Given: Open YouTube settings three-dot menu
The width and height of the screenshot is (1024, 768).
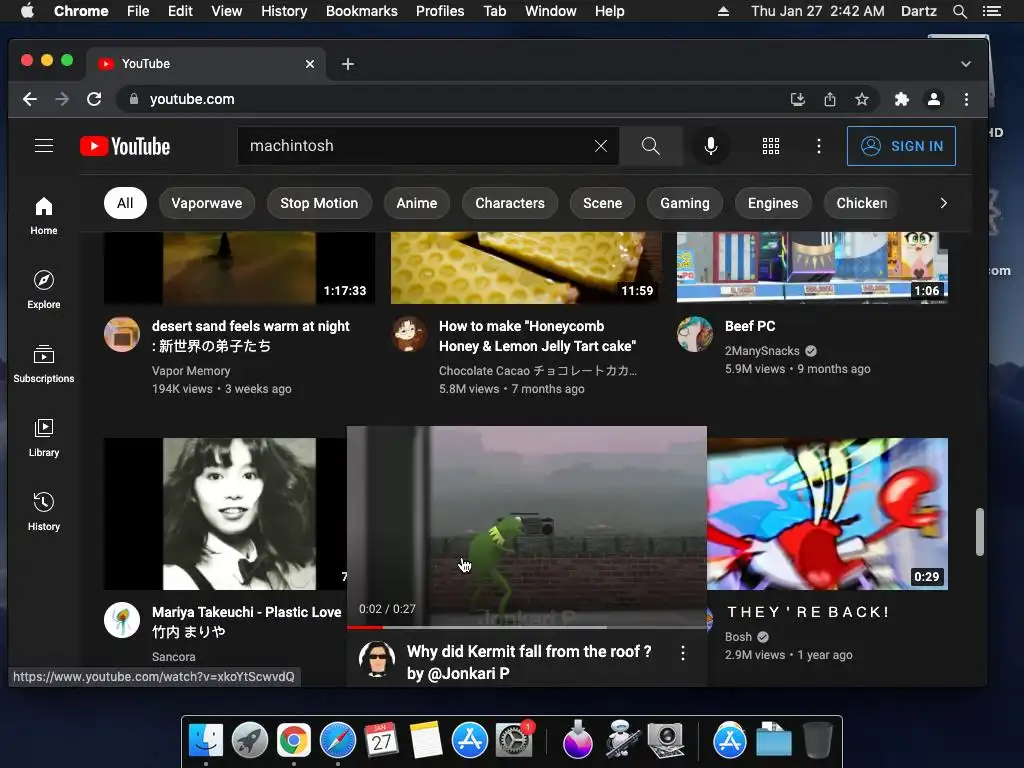Looking at the screenshot, I should pyautogui.click(x=818, y=146).
